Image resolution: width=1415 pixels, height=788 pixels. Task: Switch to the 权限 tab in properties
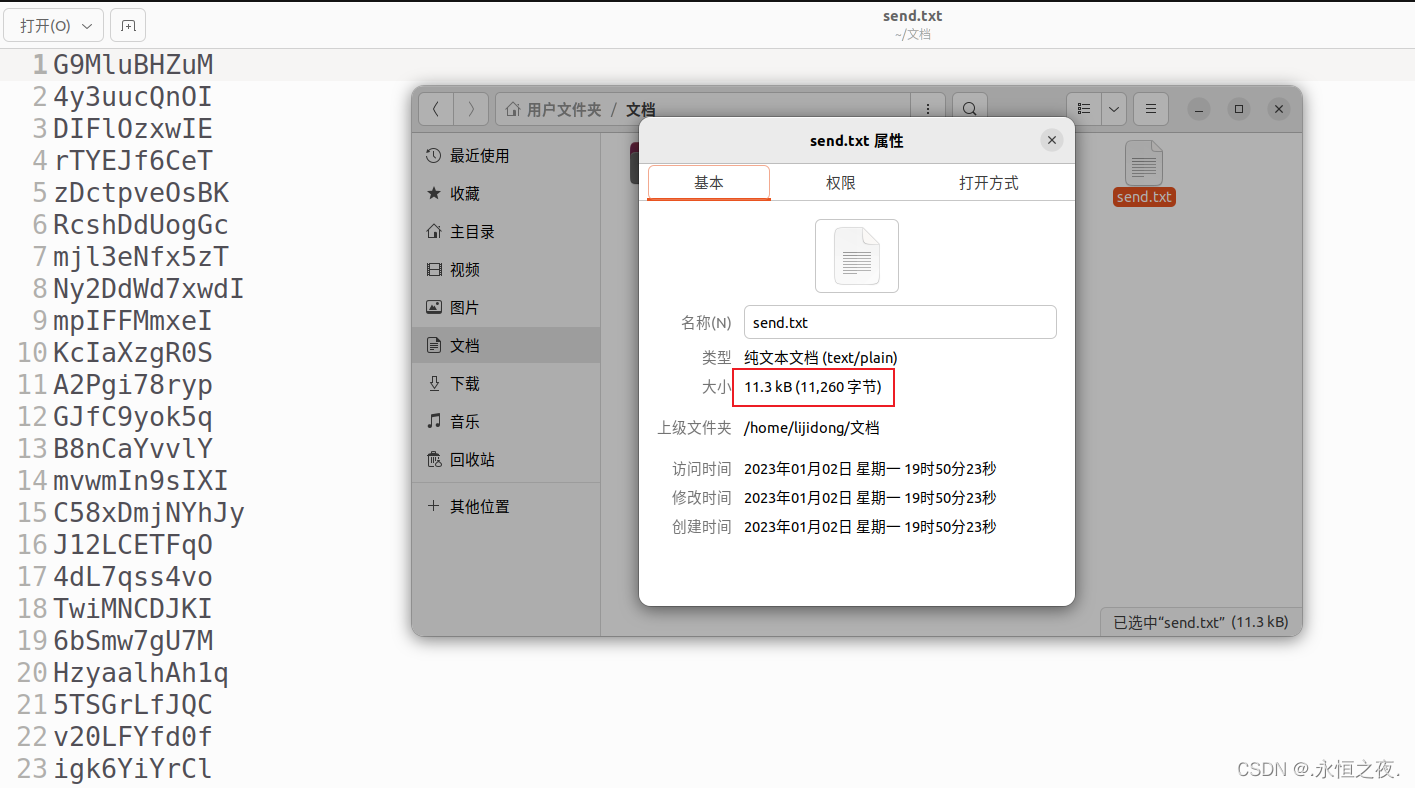tap(841, 183)
